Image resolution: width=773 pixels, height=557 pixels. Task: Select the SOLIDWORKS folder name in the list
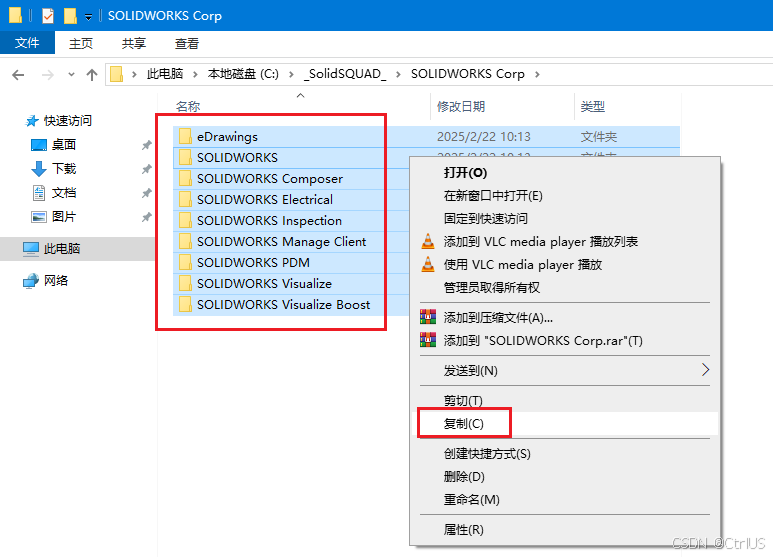237,157
